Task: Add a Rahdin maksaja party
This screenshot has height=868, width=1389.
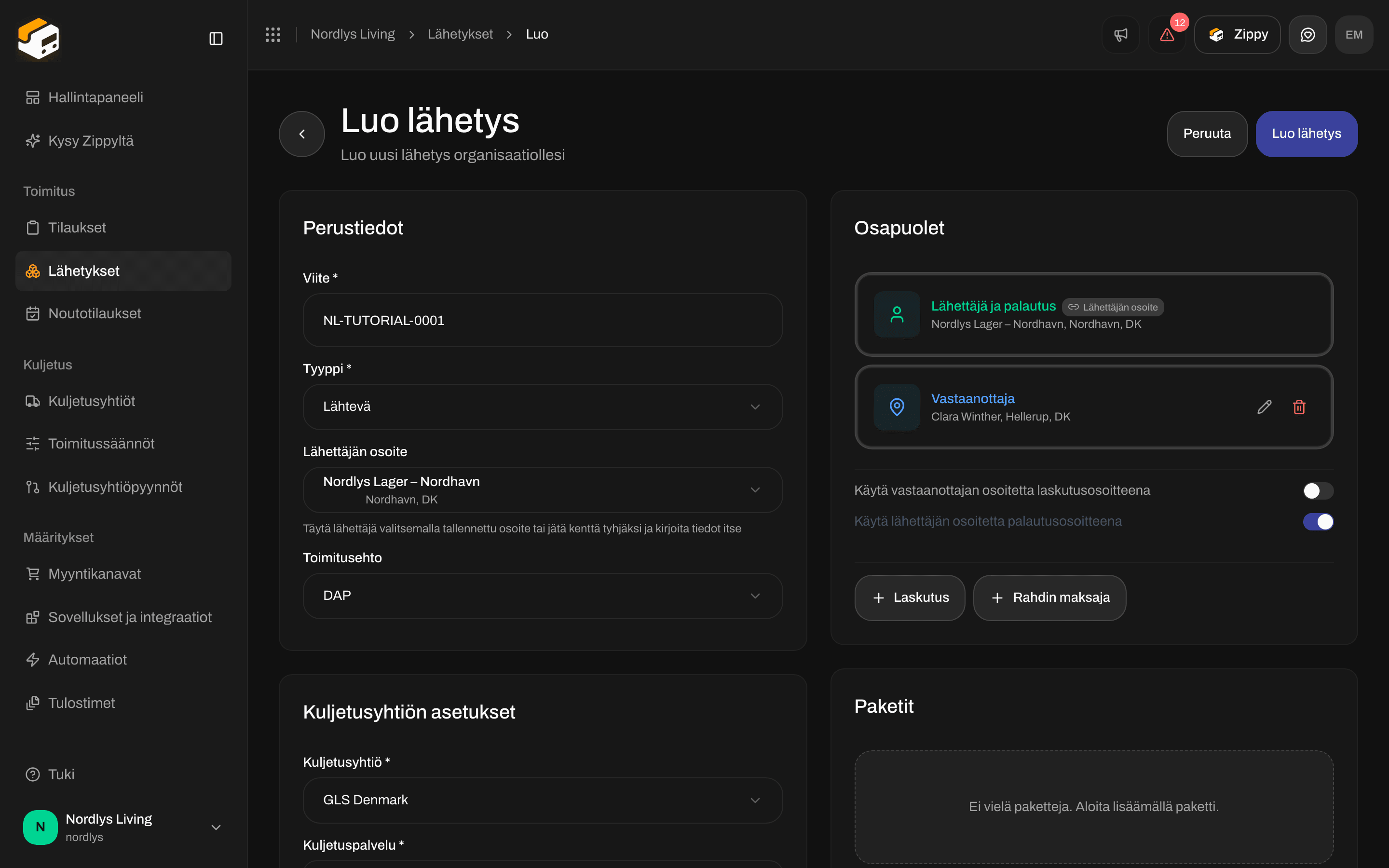Action: click(x=1049, y=597)
